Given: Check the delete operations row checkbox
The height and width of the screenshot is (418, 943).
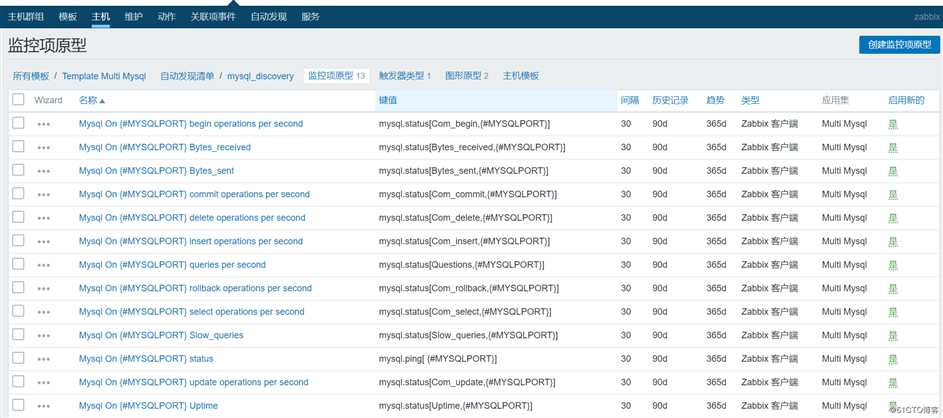Looking at the screenshot, I should (18, 217).
